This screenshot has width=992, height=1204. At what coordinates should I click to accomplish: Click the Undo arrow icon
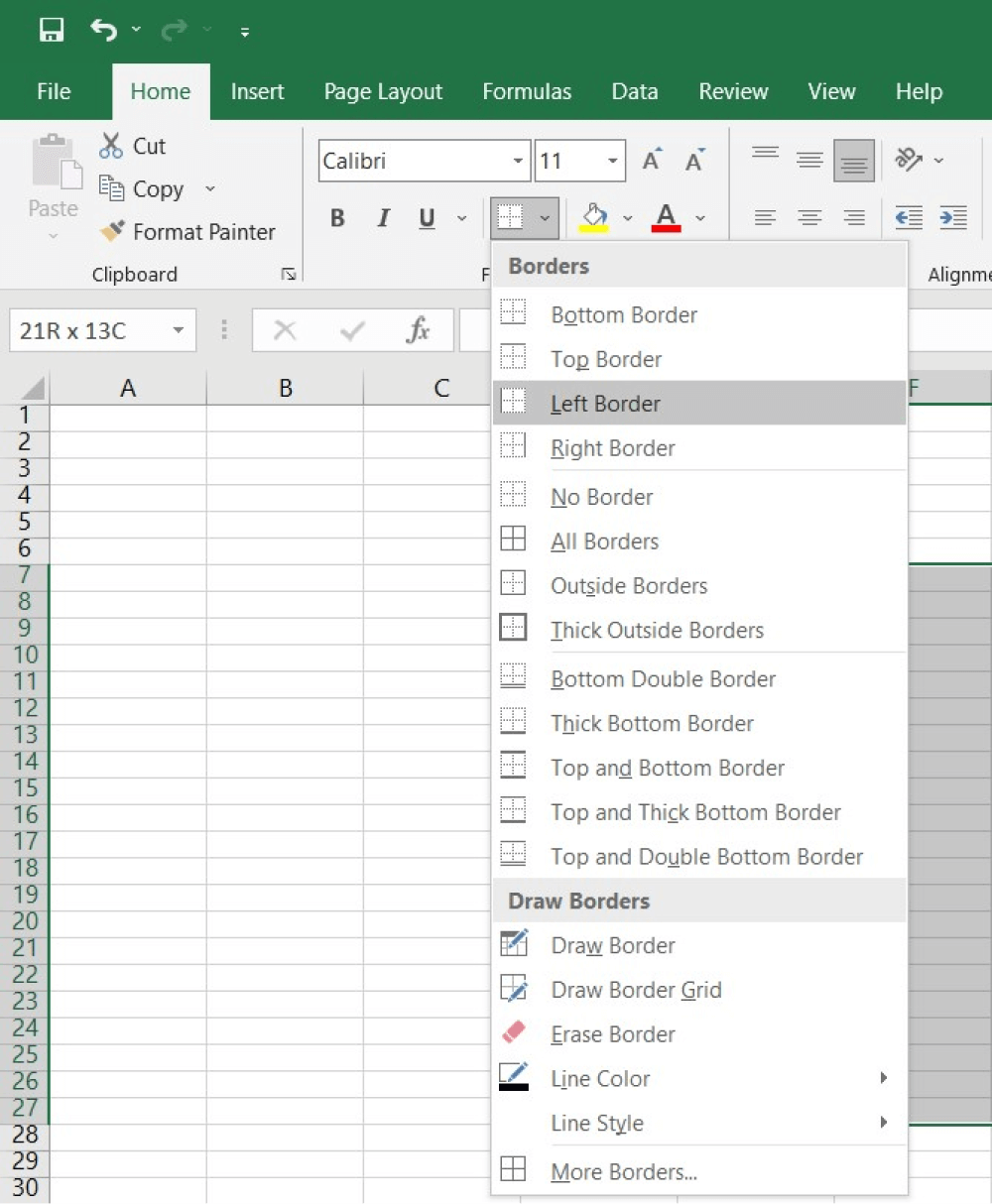point(103,30)
